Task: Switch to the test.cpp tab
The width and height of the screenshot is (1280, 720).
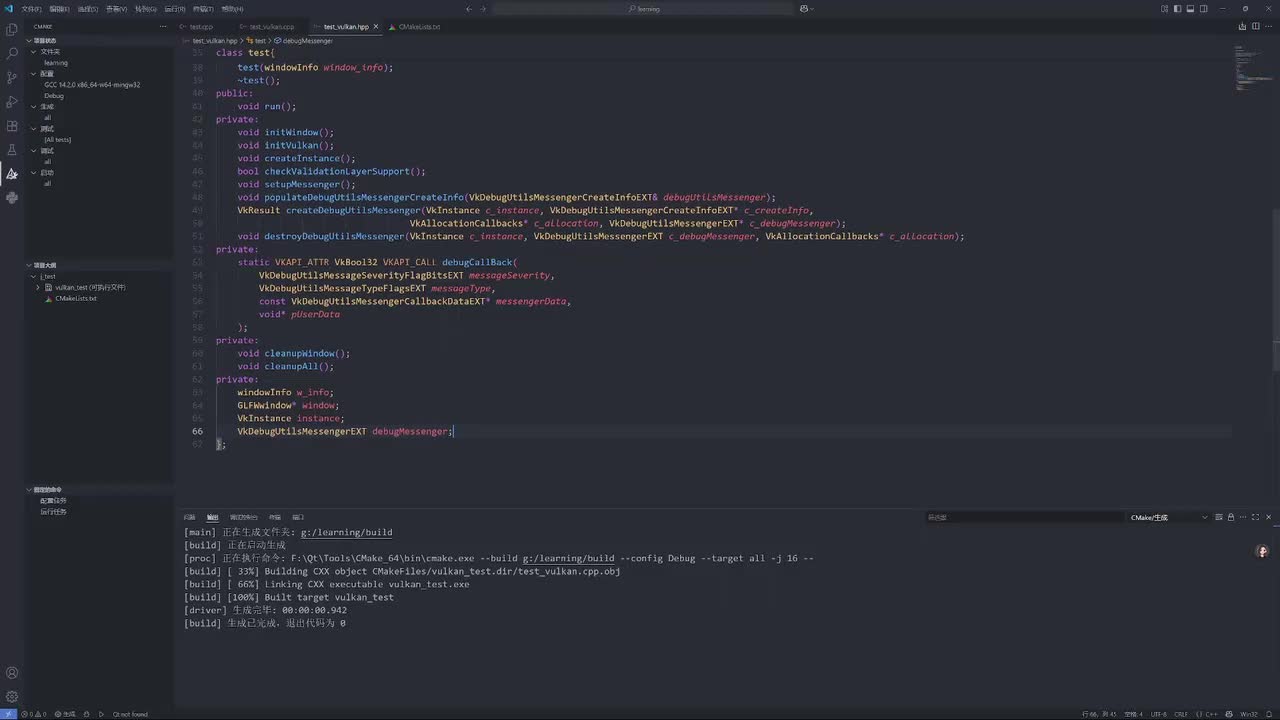Action: tap(201, 27)
